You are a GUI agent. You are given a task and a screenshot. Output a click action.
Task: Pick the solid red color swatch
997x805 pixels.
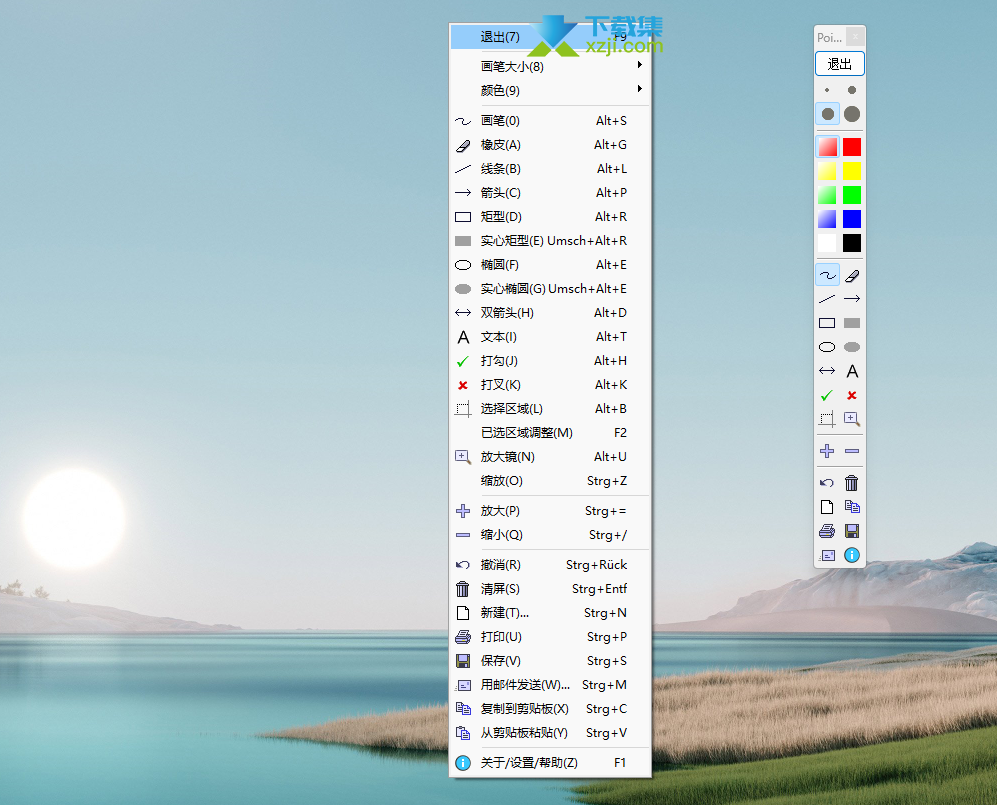[x=852, y=147]
